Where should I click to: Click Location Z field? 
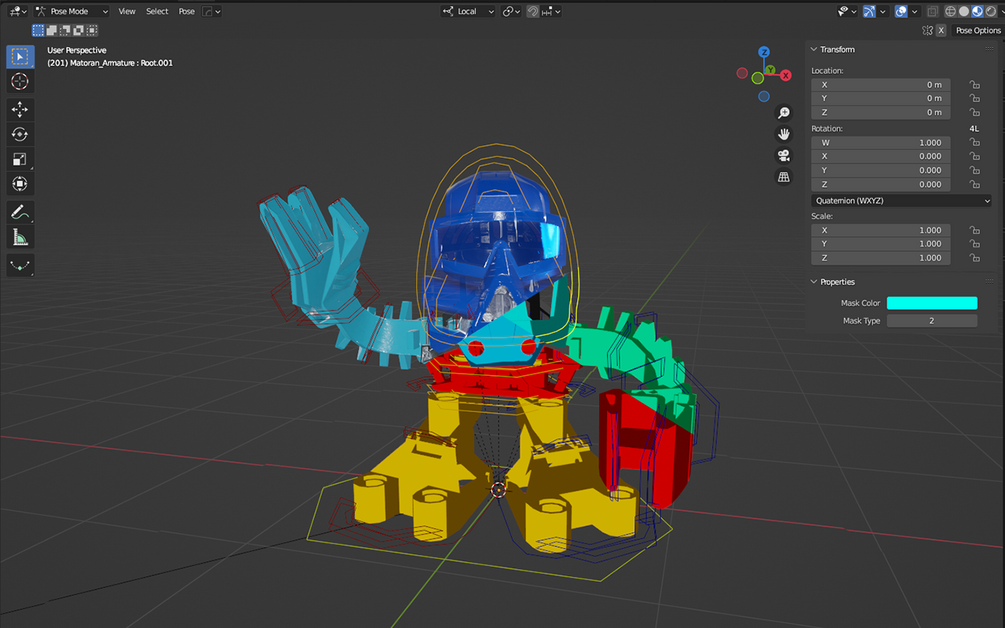coord(881,112)
